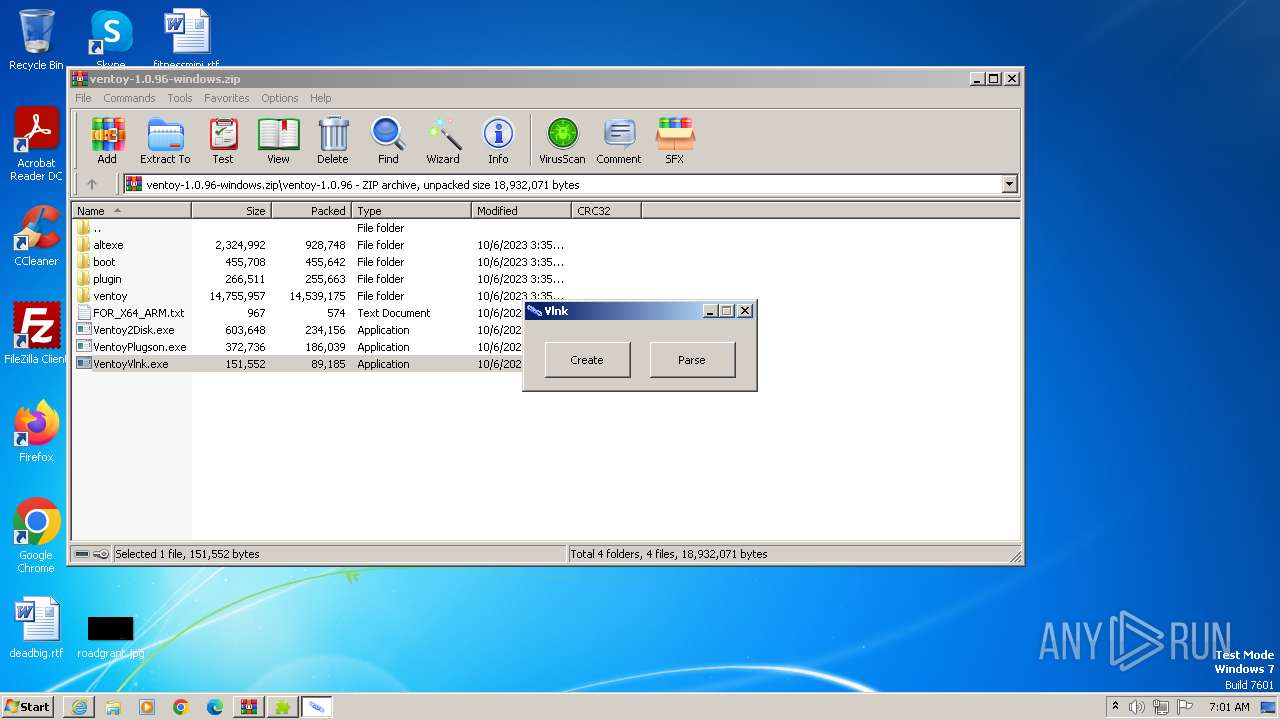This screenshot has width=1280, height=720.
Task: Click the taskbar clock 7:01 AM
Action: click(1229, 707)
